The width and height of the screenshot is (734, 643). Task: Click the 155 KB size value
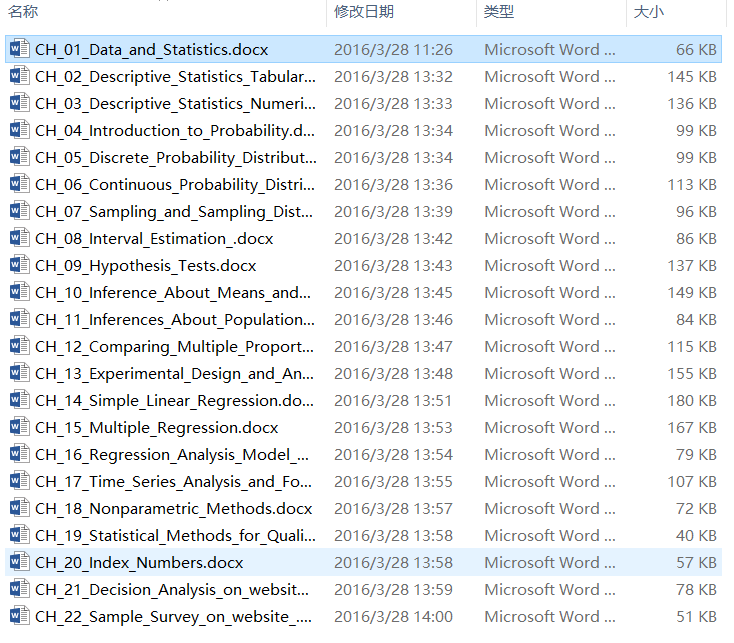tap(692, 374)
